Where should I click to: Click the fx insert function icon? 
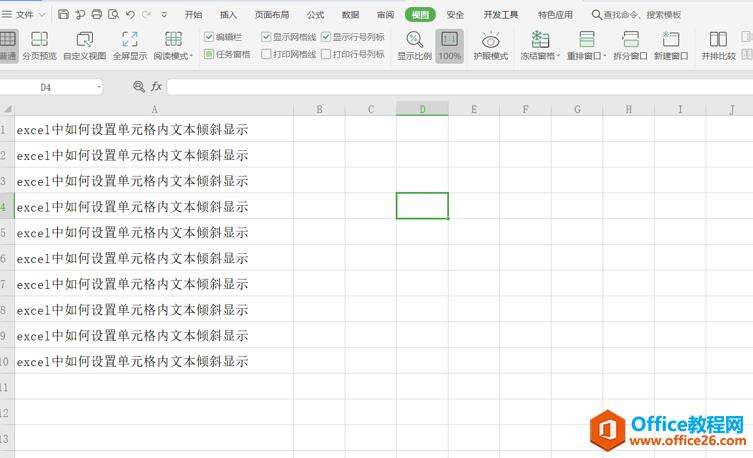(156, 86)
